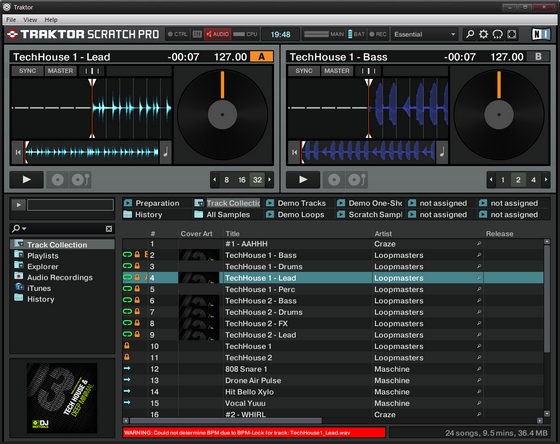Open the Demo Loops favorite
This screenshot has height=444, width=560.
[295, 215]
